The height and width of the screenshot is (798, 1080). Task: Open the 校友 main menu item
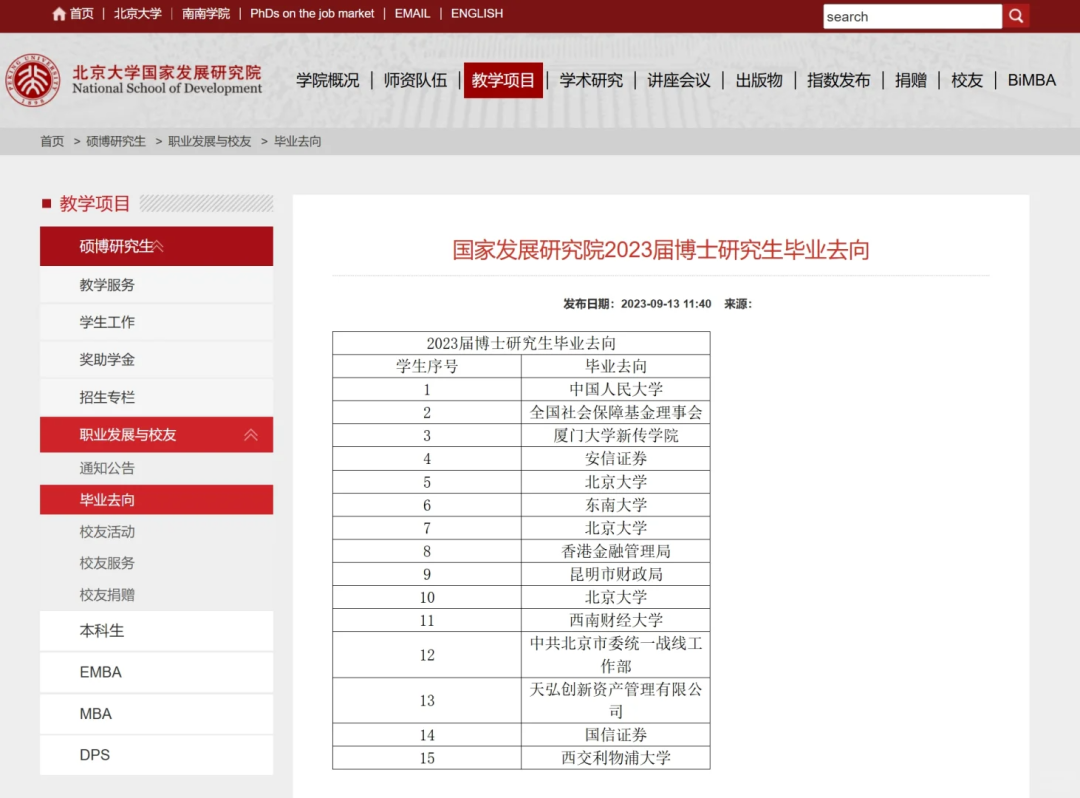click(967, 81)
